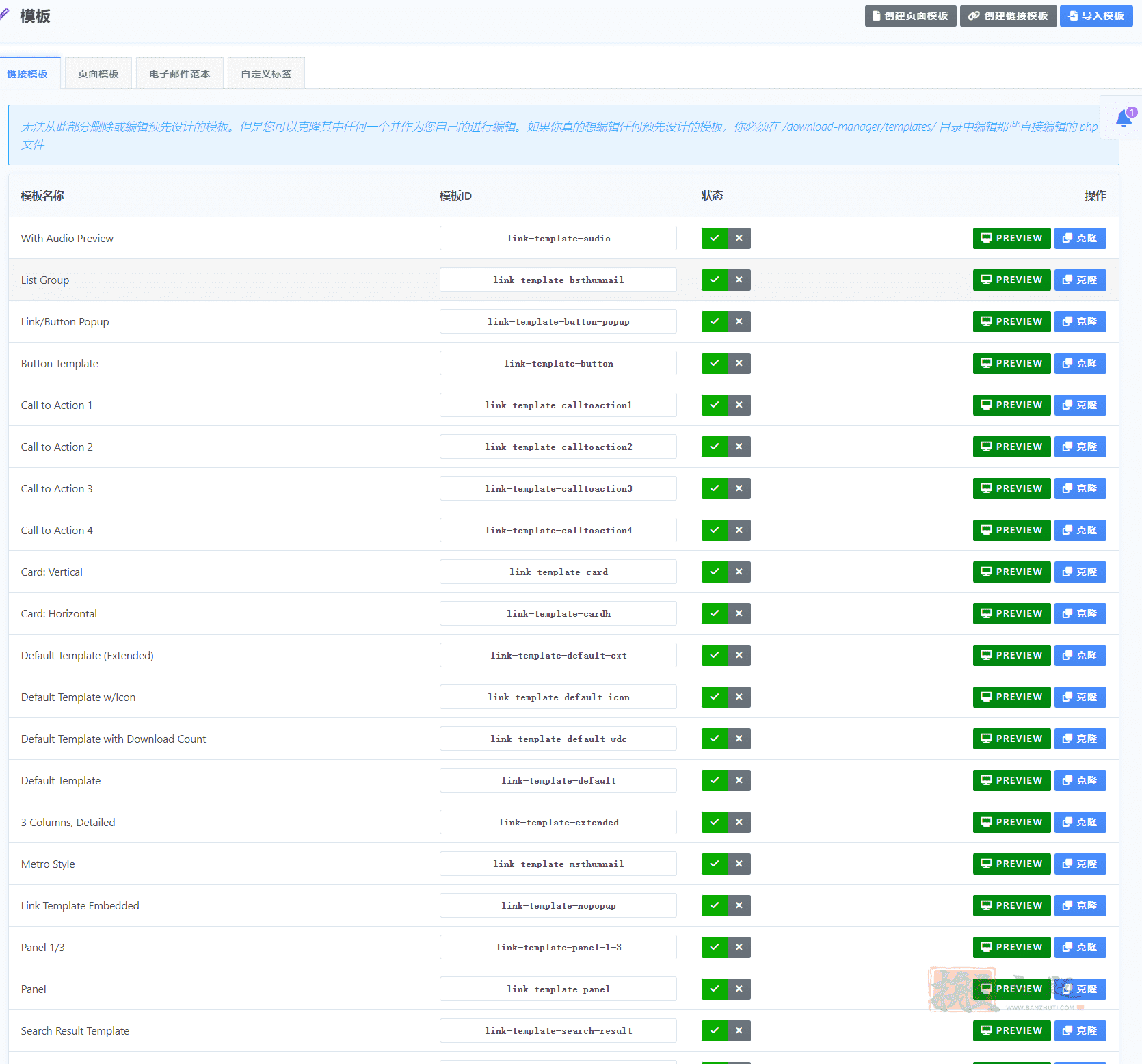The height and width of the screenshot is (1064, 1142).
Task: Preview the List Group template
Action: coord(1011,280)
